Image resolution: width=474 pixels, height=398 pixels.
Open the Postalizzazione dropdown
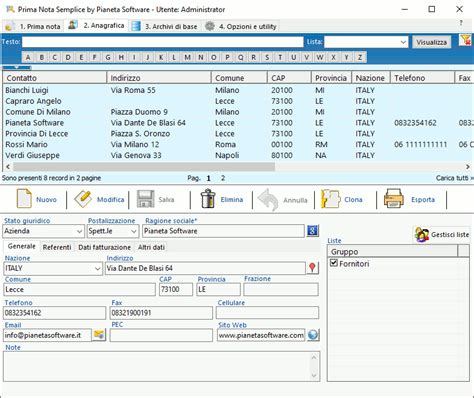[x=134, y=231]
